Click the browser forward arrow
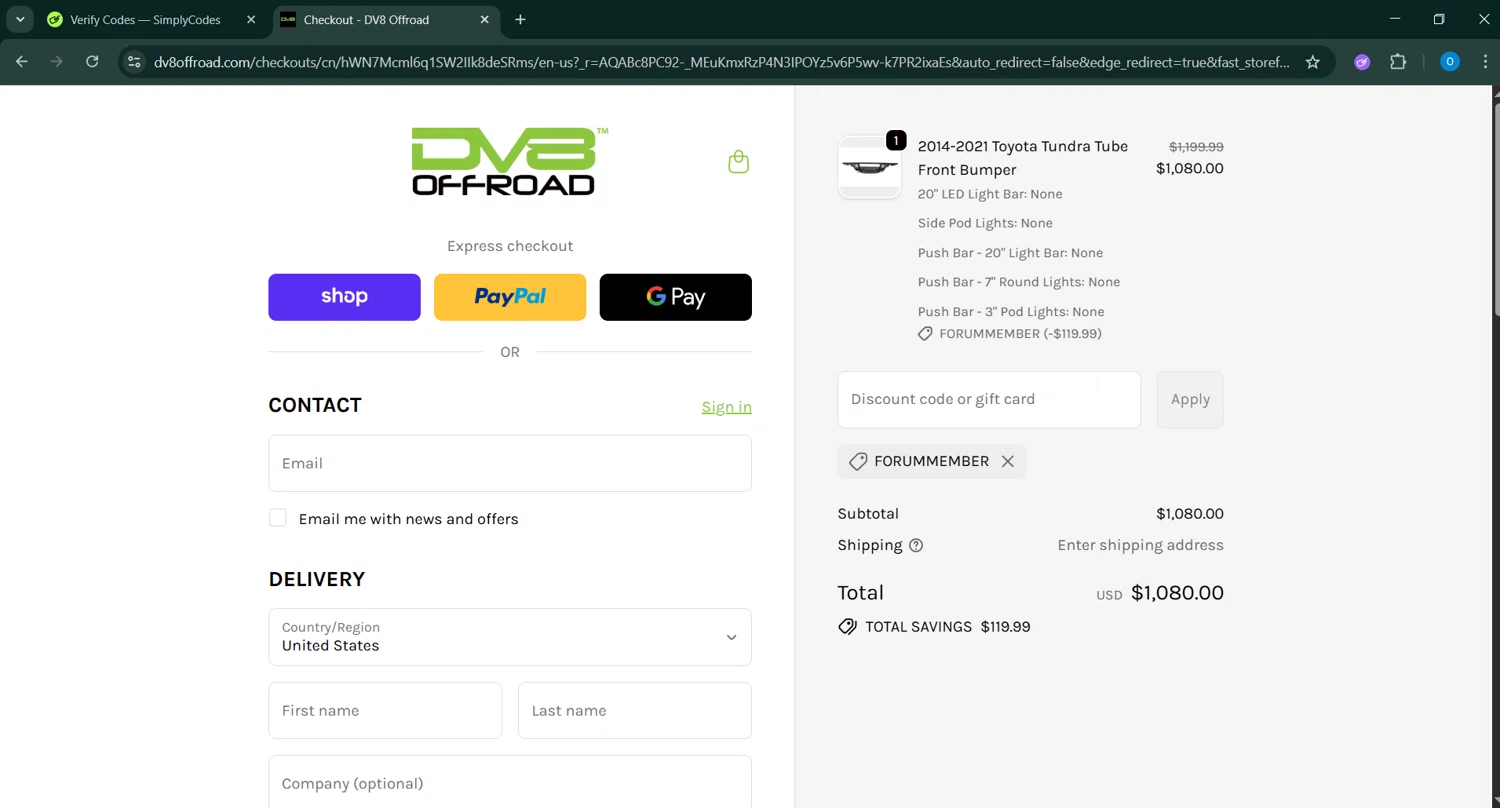Viewport: 1500px width, 808px height. pos(57,62)
